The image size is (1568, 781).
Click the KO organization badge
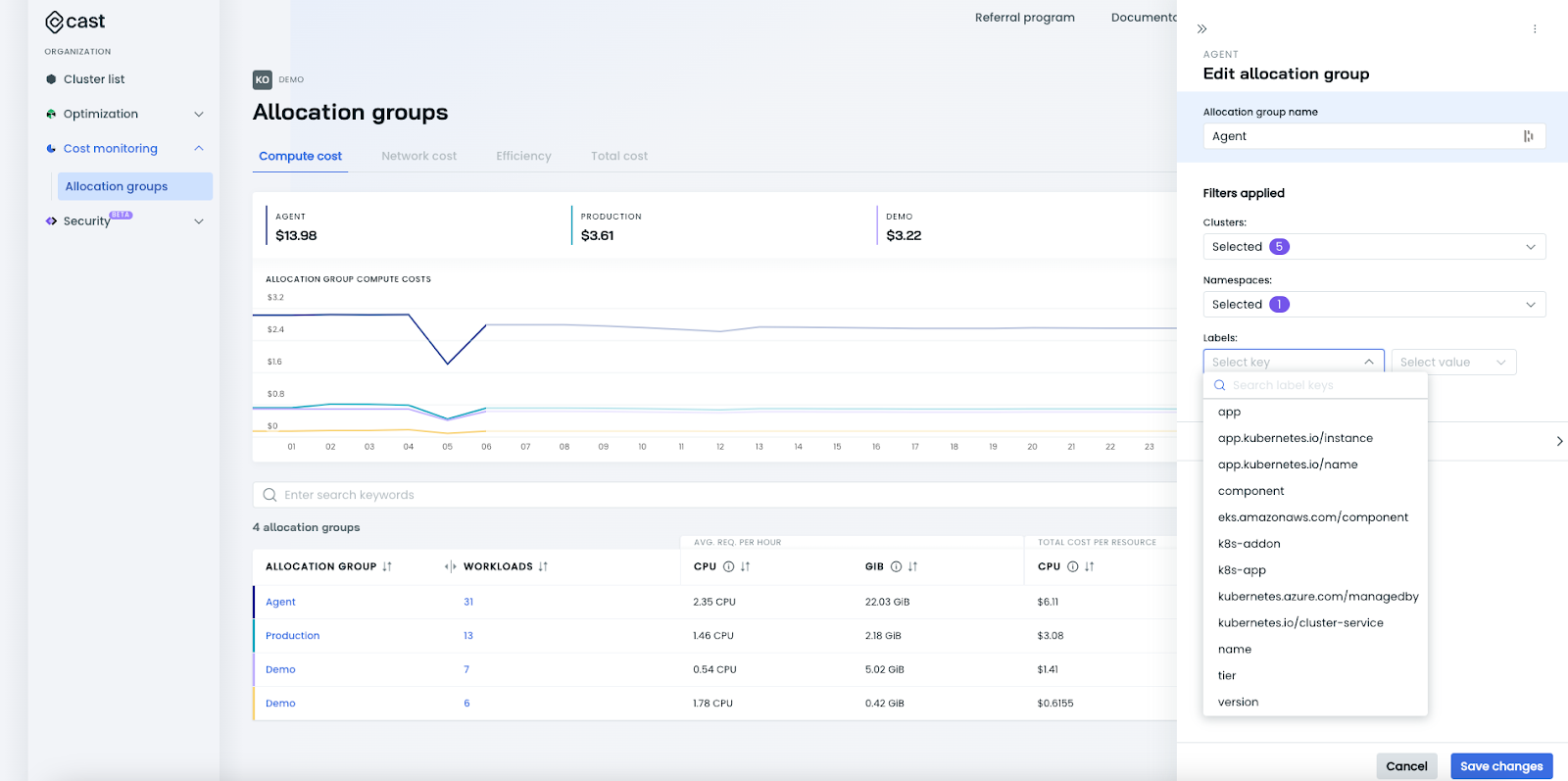(x=262, y=80)
